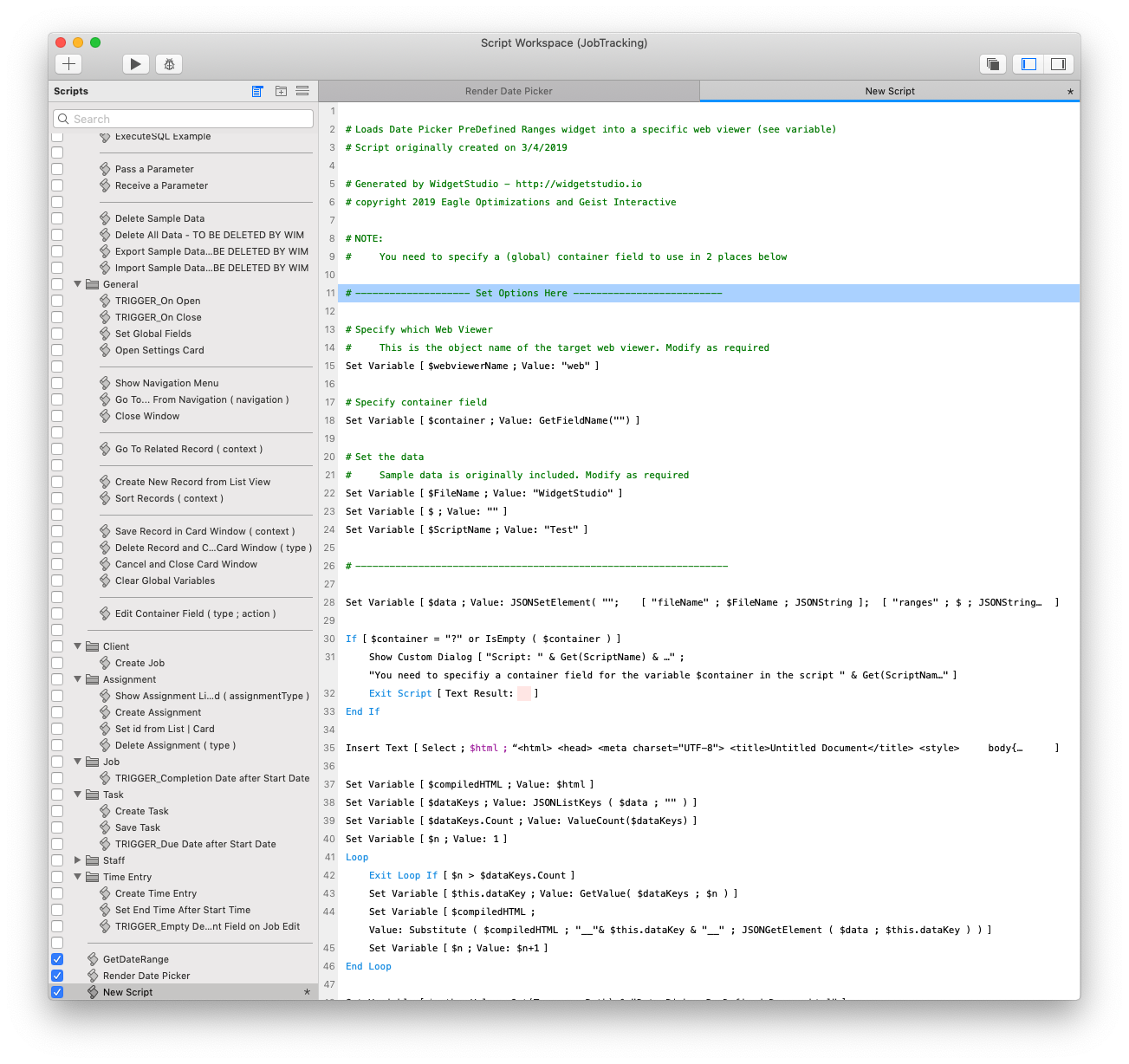Collapse the Assignment folder

77,679
